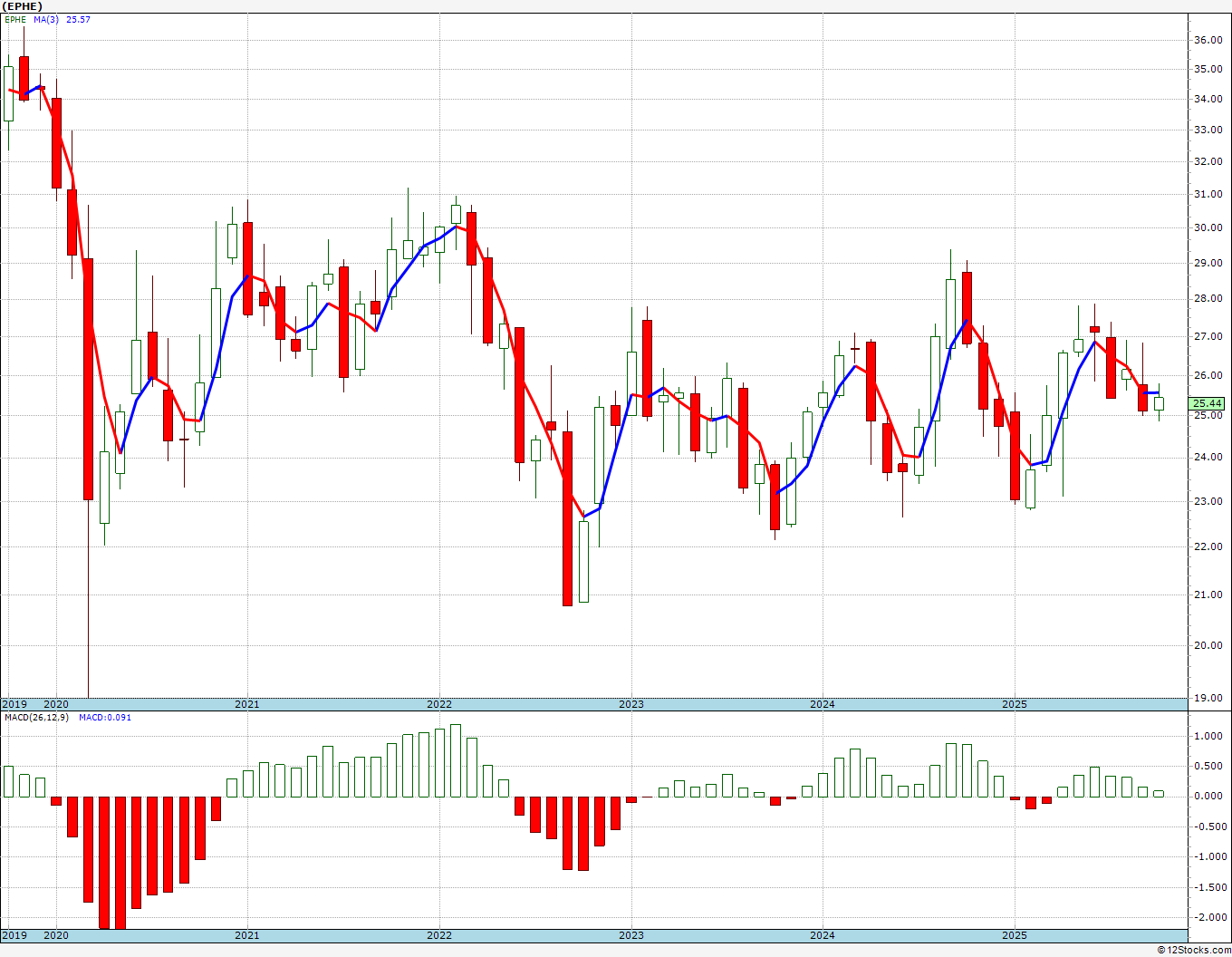Click the last green candle beside the 25.44 tag
1232x957 pixels.
[x=1159, y=403]
